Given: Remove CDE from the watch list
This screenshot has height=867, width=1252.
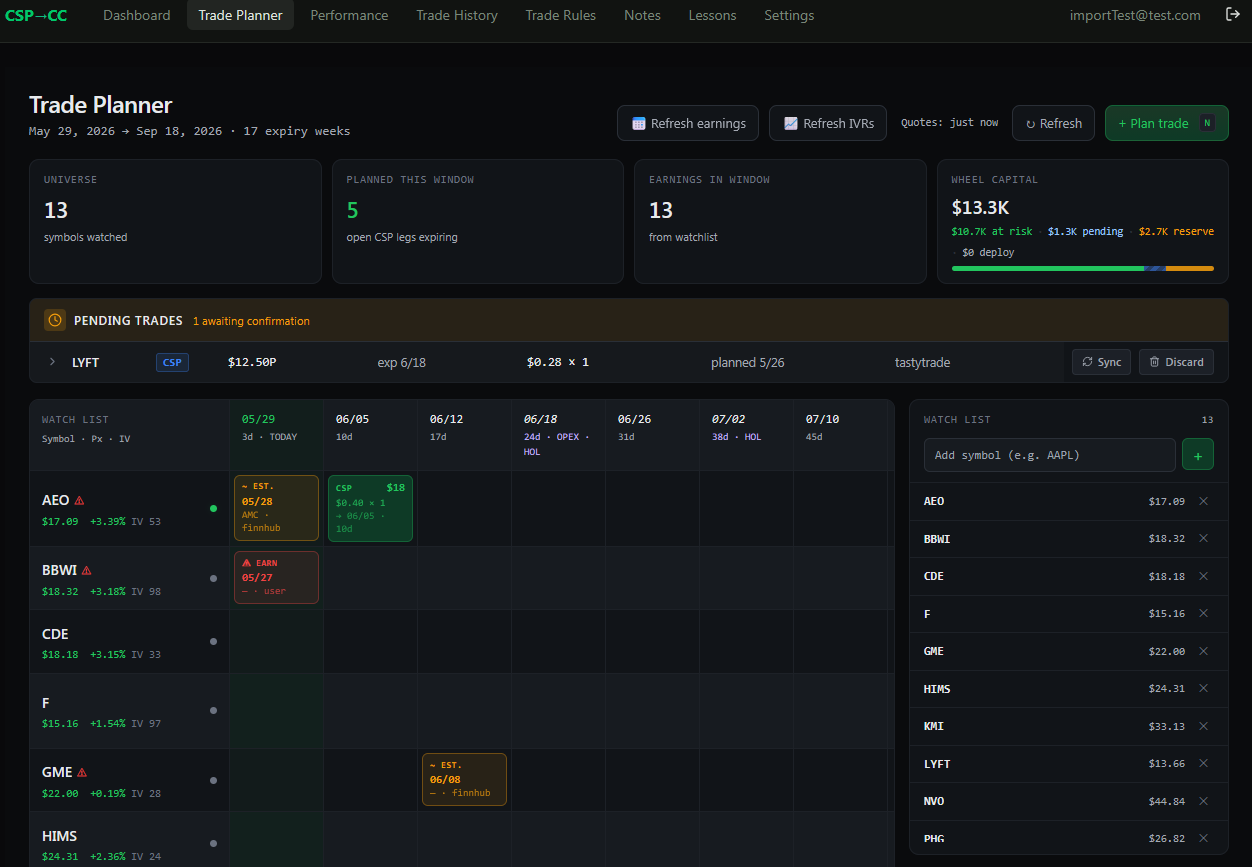Looking at the screenshot, I should [1203, 576].
